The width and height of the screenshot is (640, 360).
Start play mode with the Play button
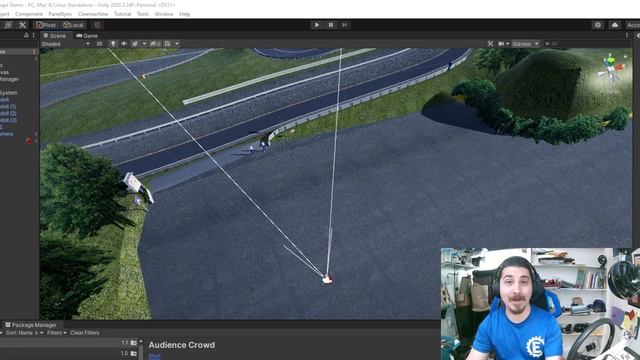[x=317, y=25]
